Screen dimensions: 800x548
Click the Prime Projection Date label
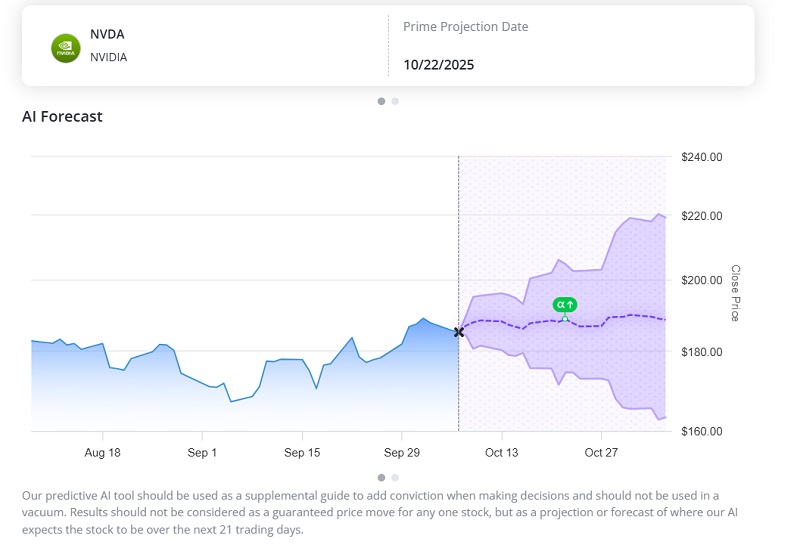[465, 27]
